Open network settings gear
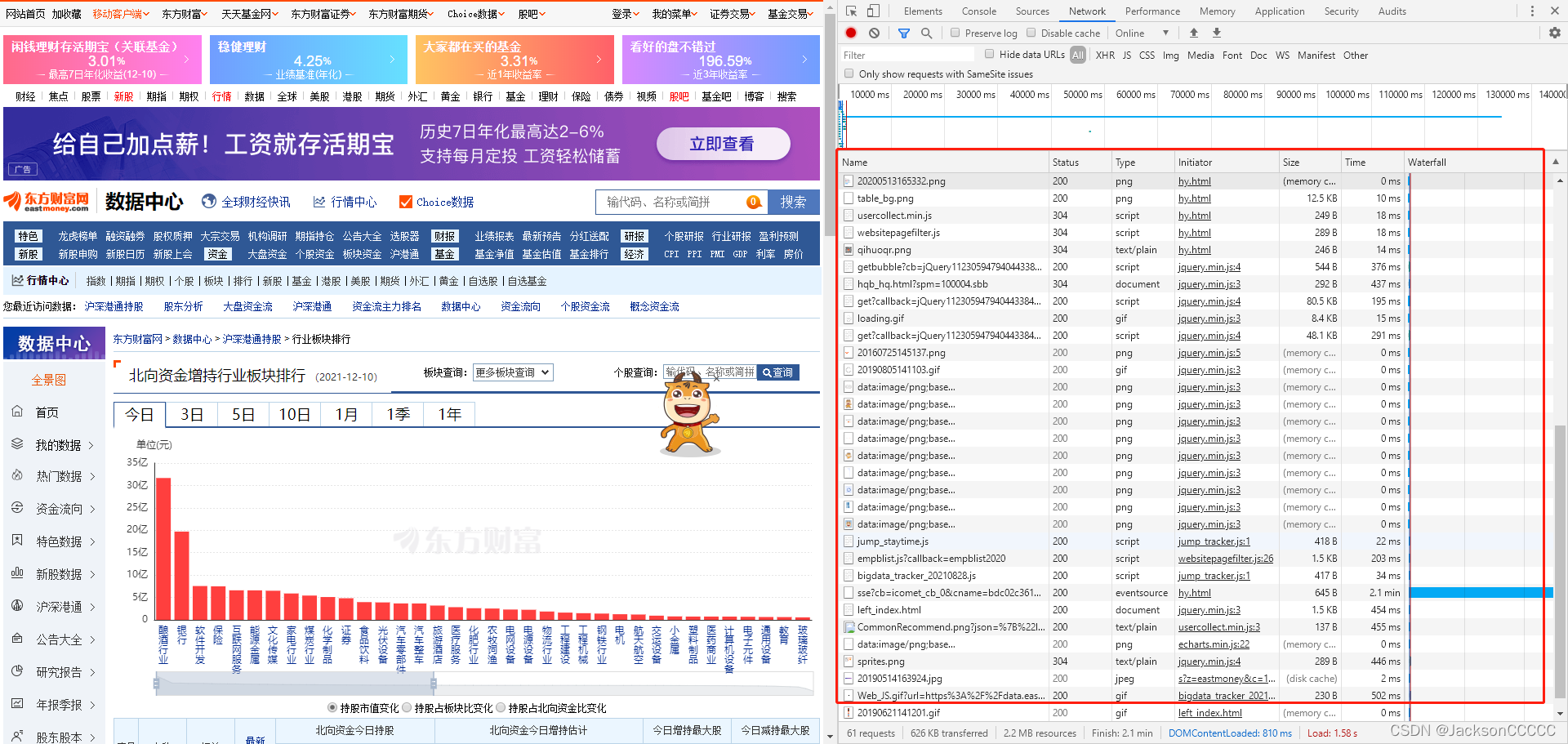 coord(1555,33)
